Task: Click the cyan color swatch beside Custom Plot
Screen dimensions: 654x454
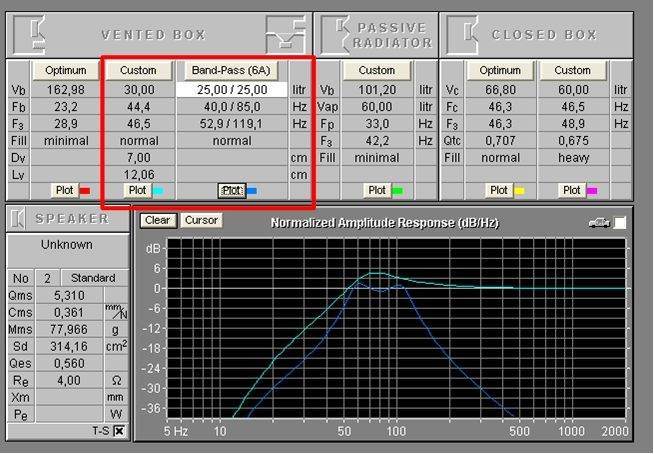Action: [x=157, y=190]
